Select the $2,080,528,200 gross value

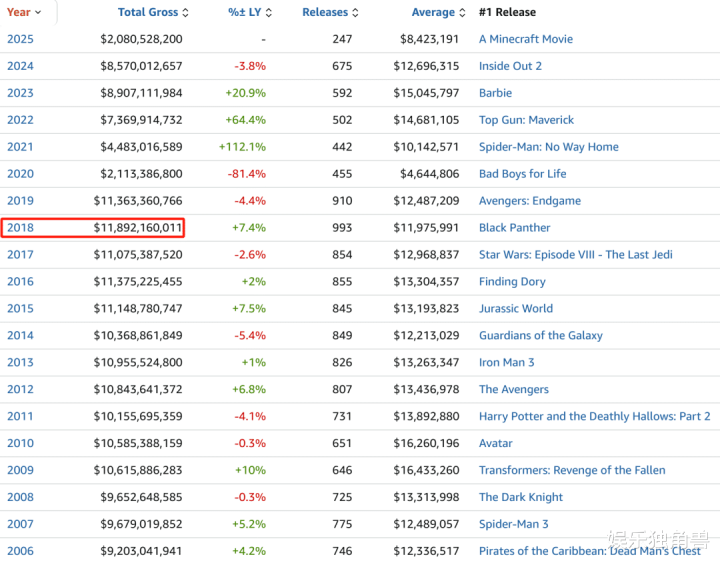coord(141,39)
